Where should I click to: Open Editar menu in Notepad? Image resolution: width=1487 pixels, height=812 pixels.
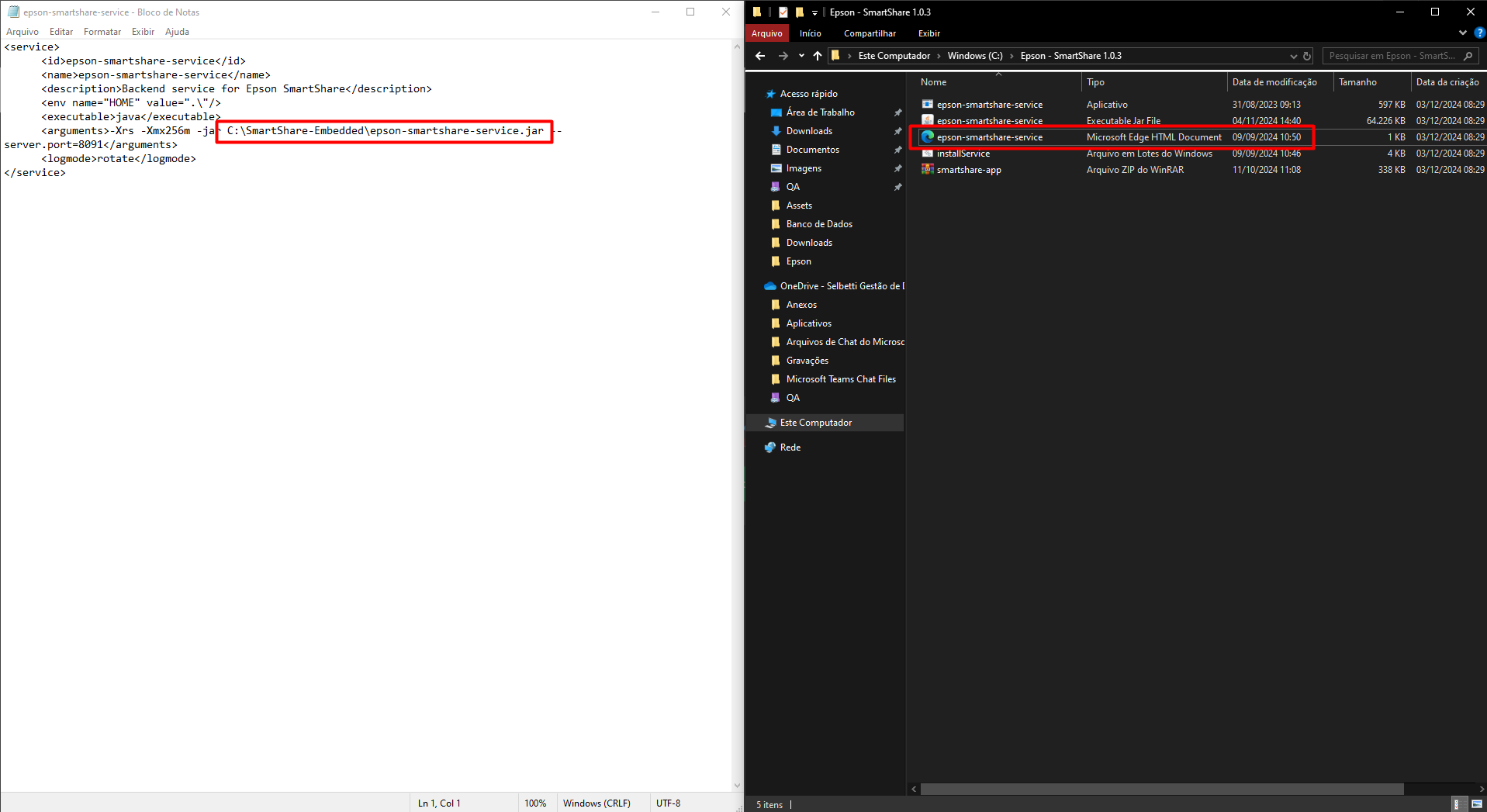click(61, 32)
